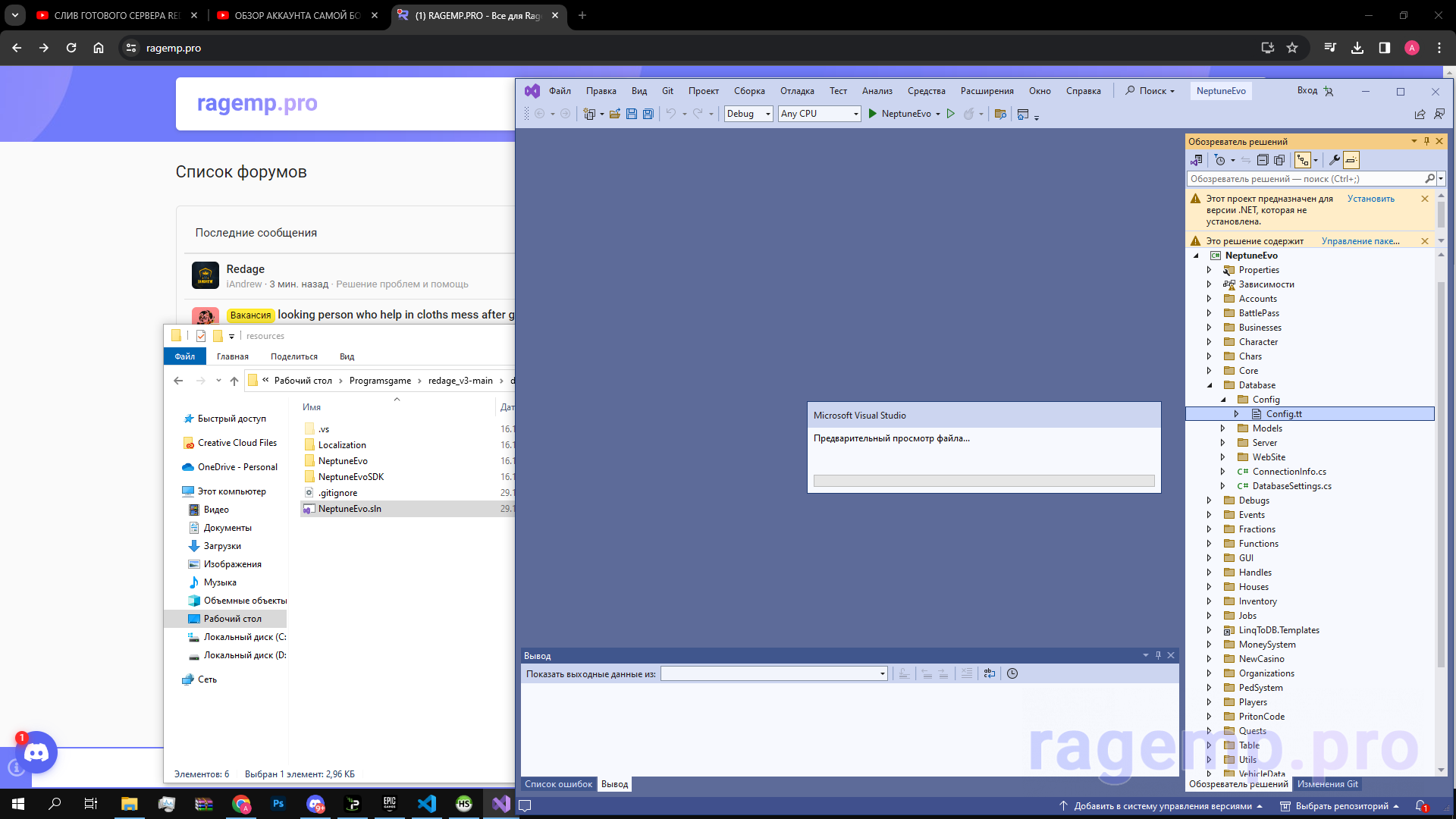
Task: Click the Photoshop icon in the taskbar
Action: pos(278,804)
